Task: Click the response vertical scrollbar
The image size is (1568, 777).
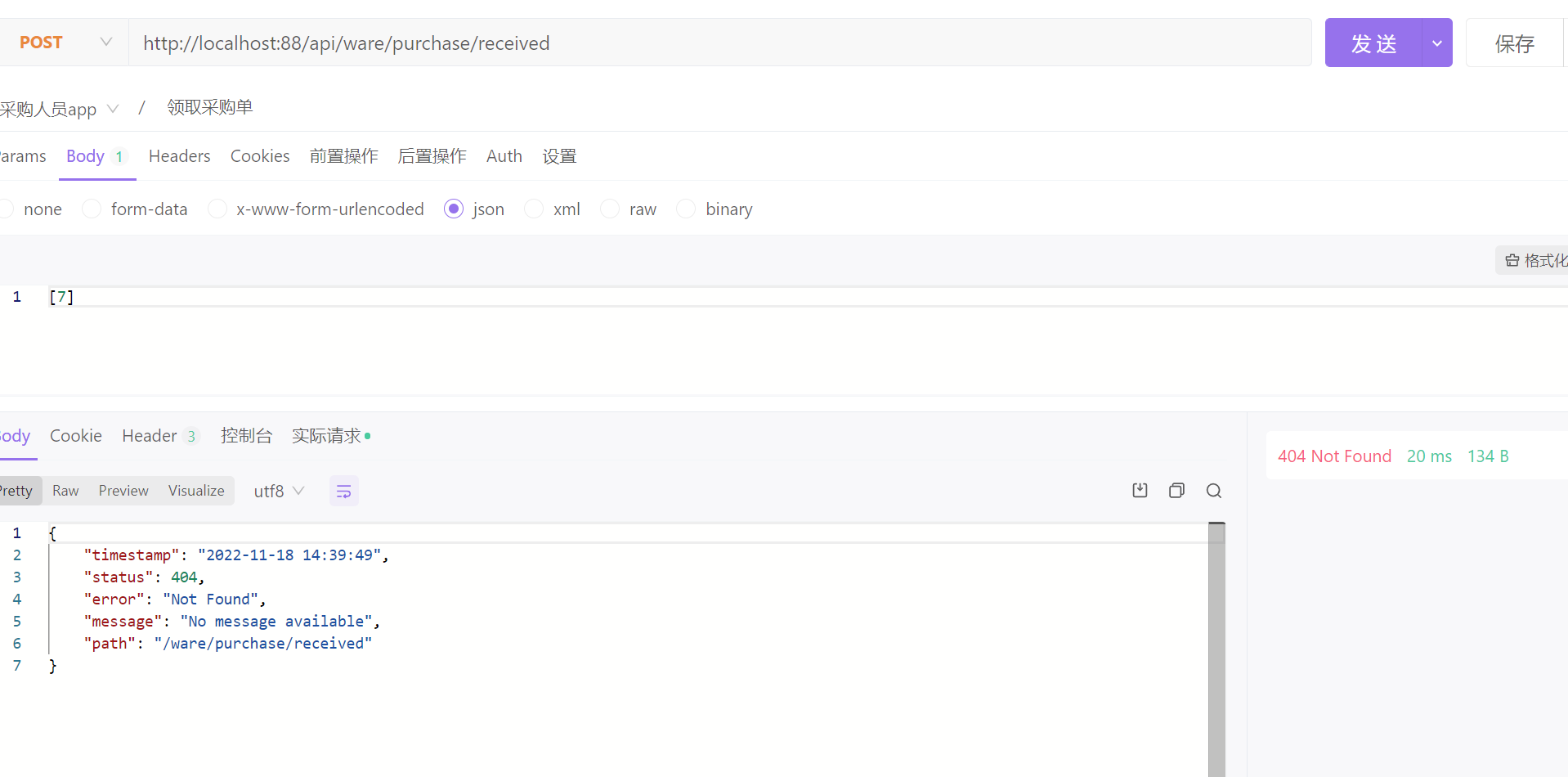Action: point(1216,649)
